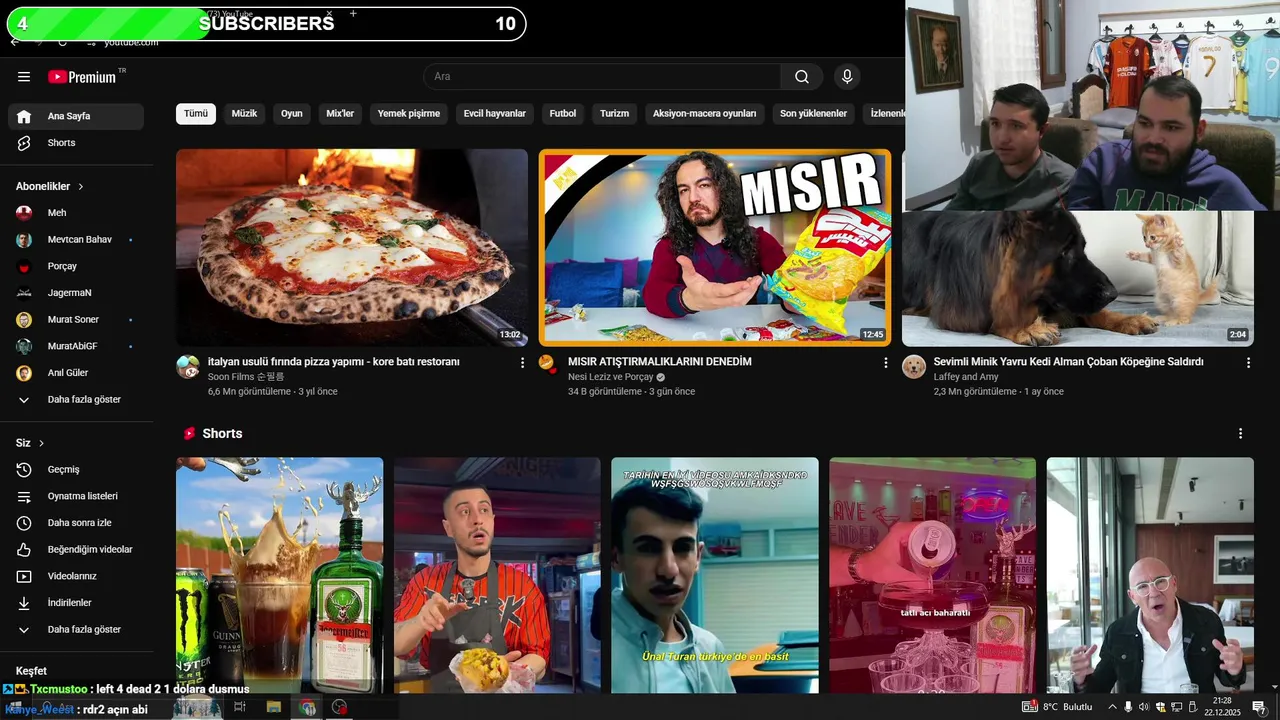Click the Ana Sayfa home icon
The width and height of the screenshot is (1280, 720).
24,116
